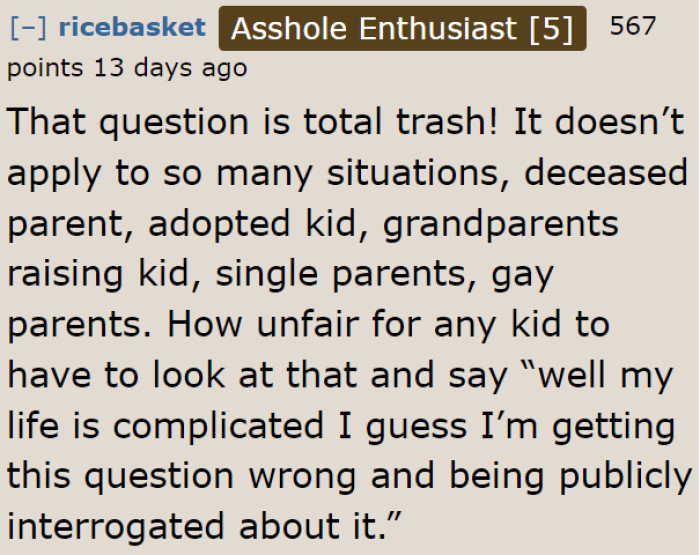This screenshot has width=700, height=555.
Task: Click the 567 score number
Action: [633, 26]
